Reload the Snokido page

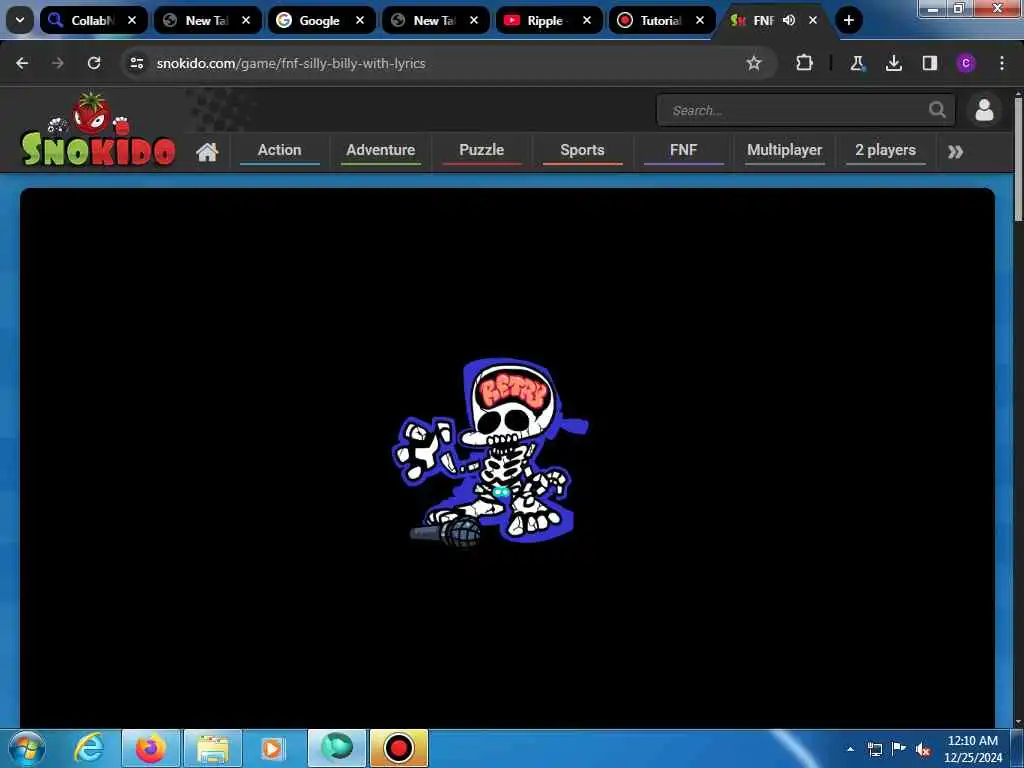coord(94,63)
